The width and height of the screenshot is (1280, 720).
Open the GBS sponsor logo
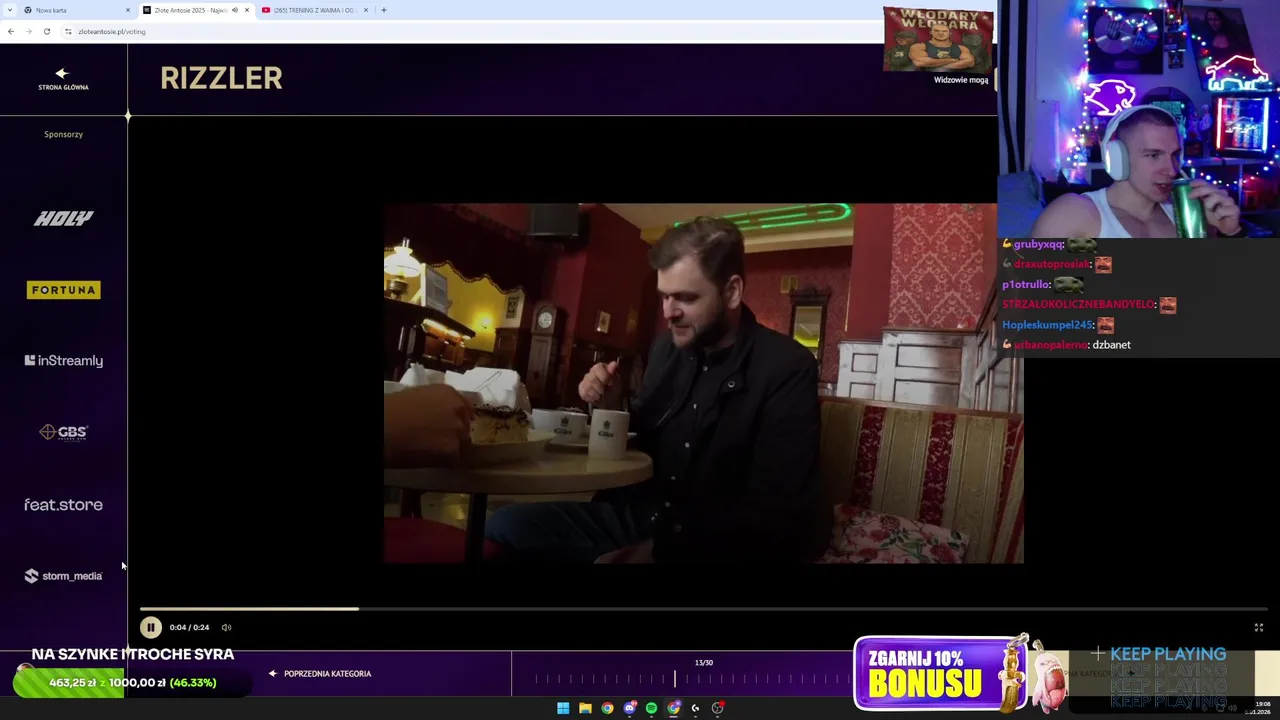pyautogui.click(x=63, y=432)
